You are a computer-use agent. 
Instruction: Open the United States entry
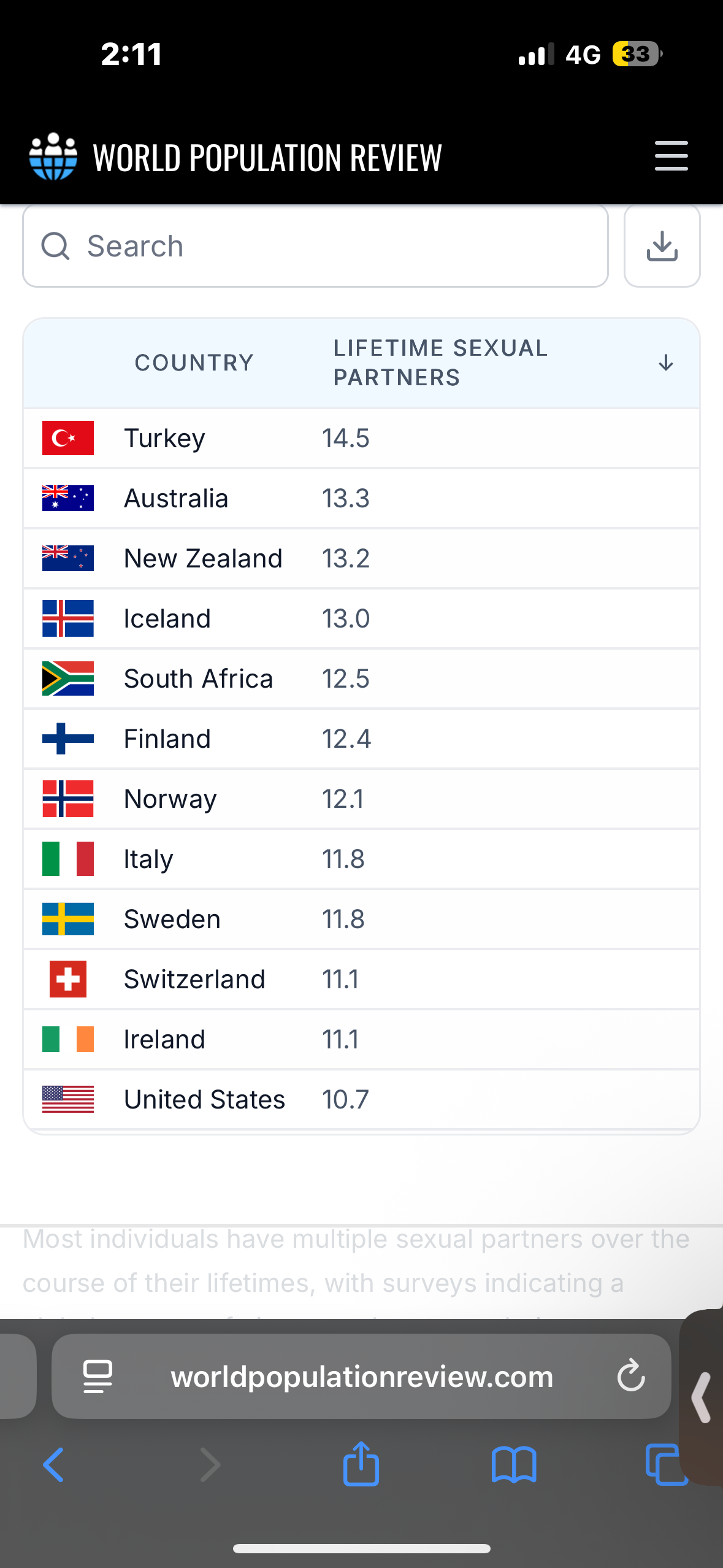point(204,1099)
